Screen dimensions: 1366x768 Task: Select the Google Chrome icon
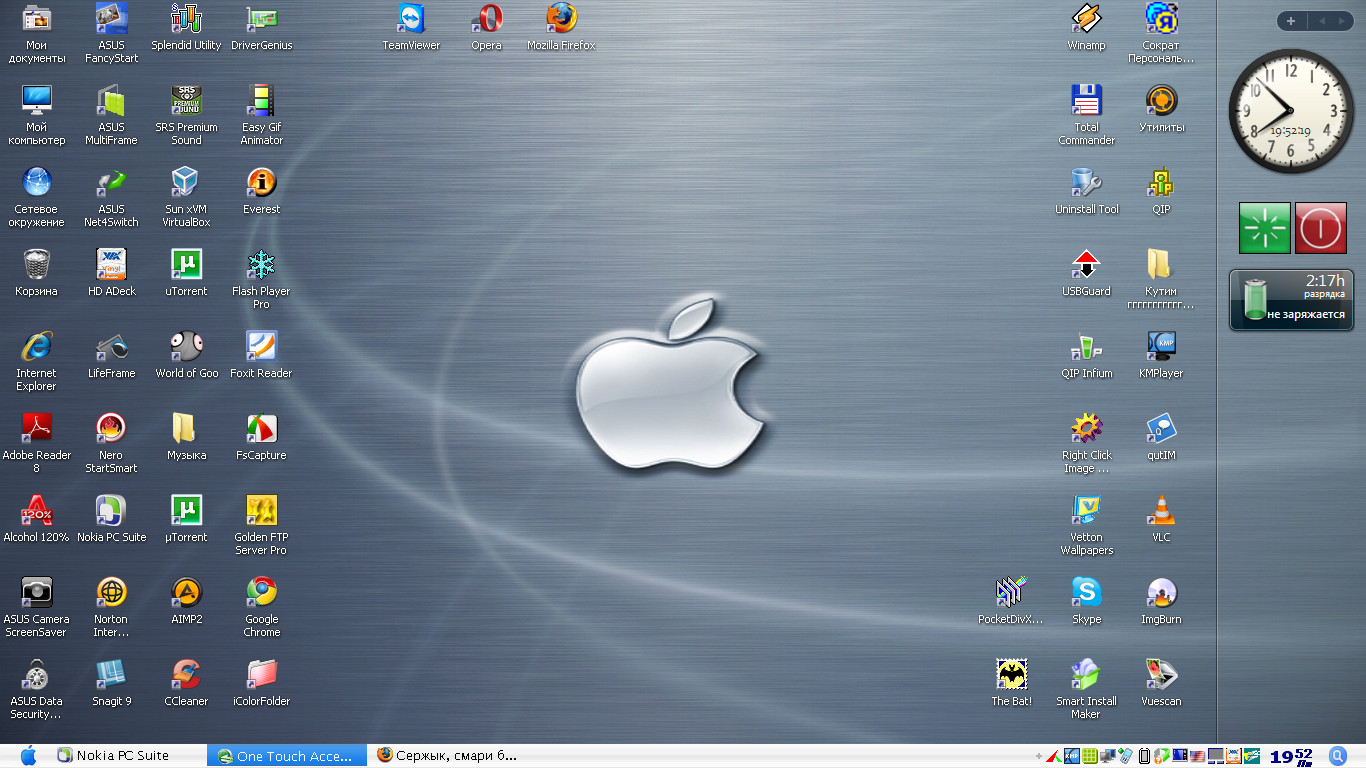tap(261, 592)
